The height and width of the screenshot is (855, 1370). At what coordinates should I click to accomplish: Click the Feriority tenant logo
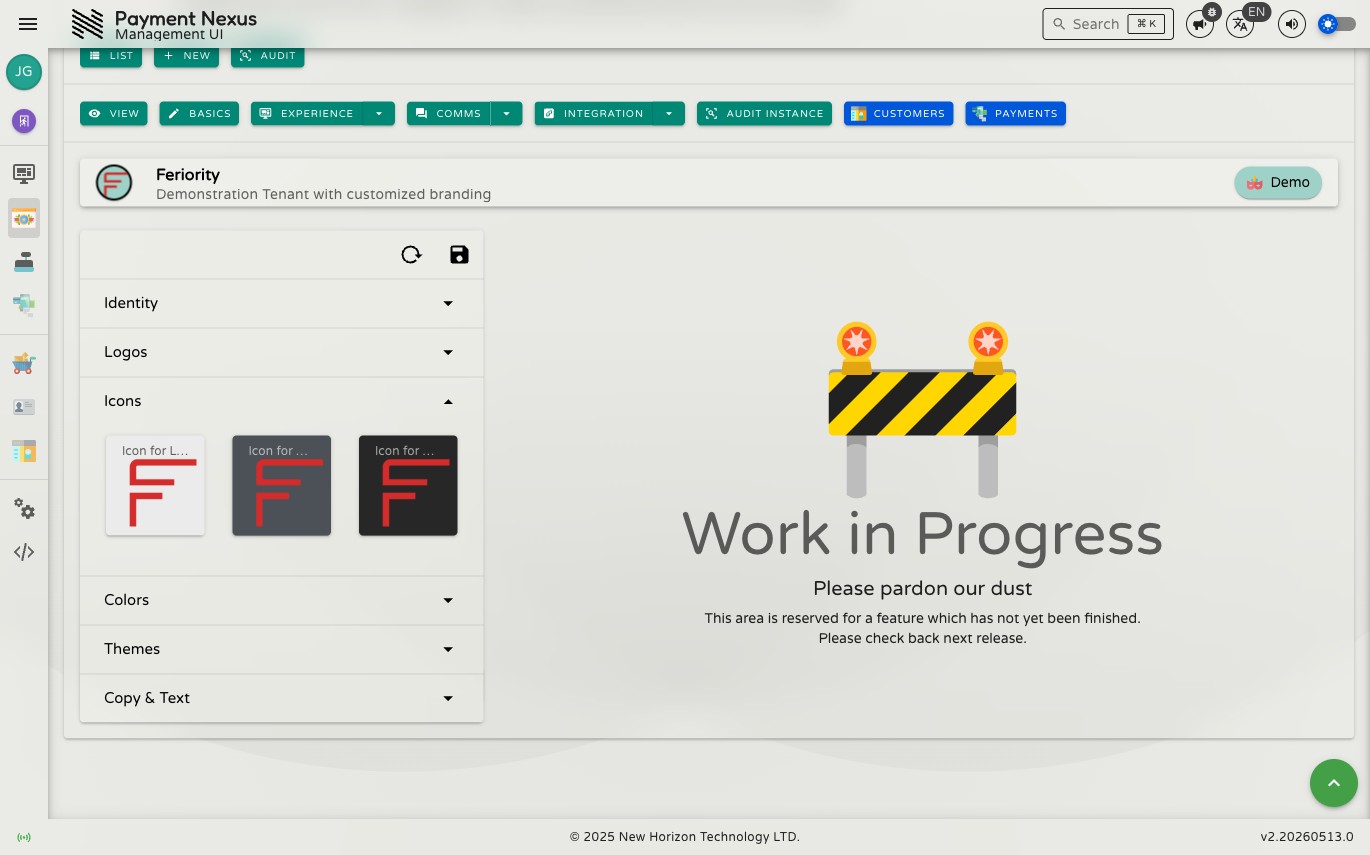pos(114,183)
